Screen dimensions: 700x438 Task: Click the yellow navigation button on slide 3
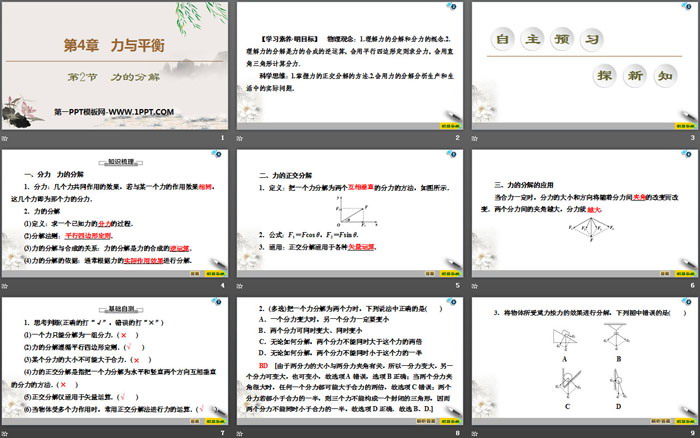click(x=685, y=126)
